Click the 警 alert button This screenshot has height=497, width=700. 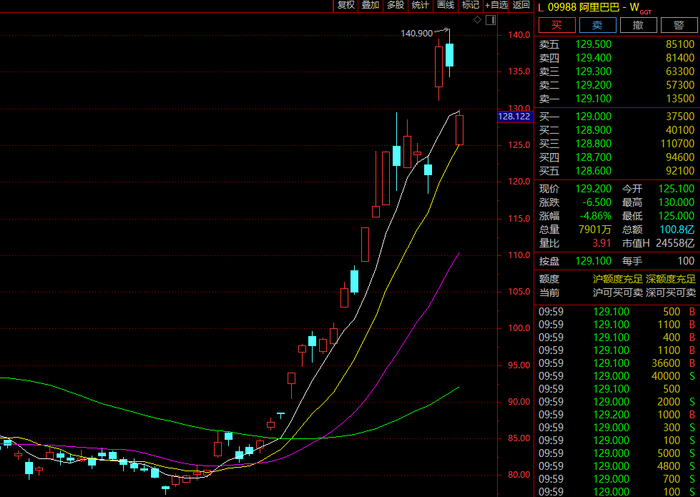click(x=679, y=25)
